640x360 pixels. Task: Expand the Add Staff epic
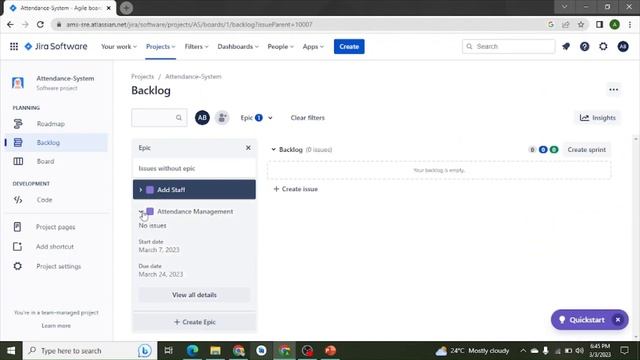[x=141, y=190]
